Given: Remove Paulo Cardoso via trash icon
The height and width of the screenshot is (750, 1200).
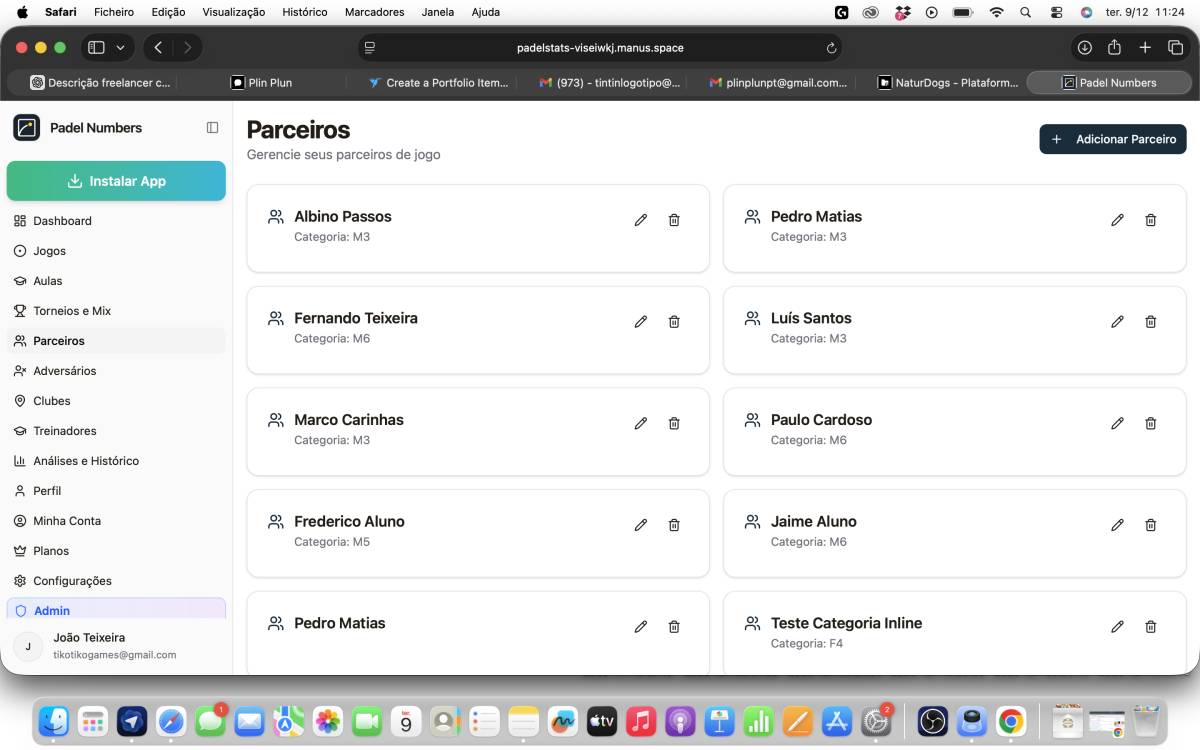Looking at the screenshot, I should pos(1150,423).
